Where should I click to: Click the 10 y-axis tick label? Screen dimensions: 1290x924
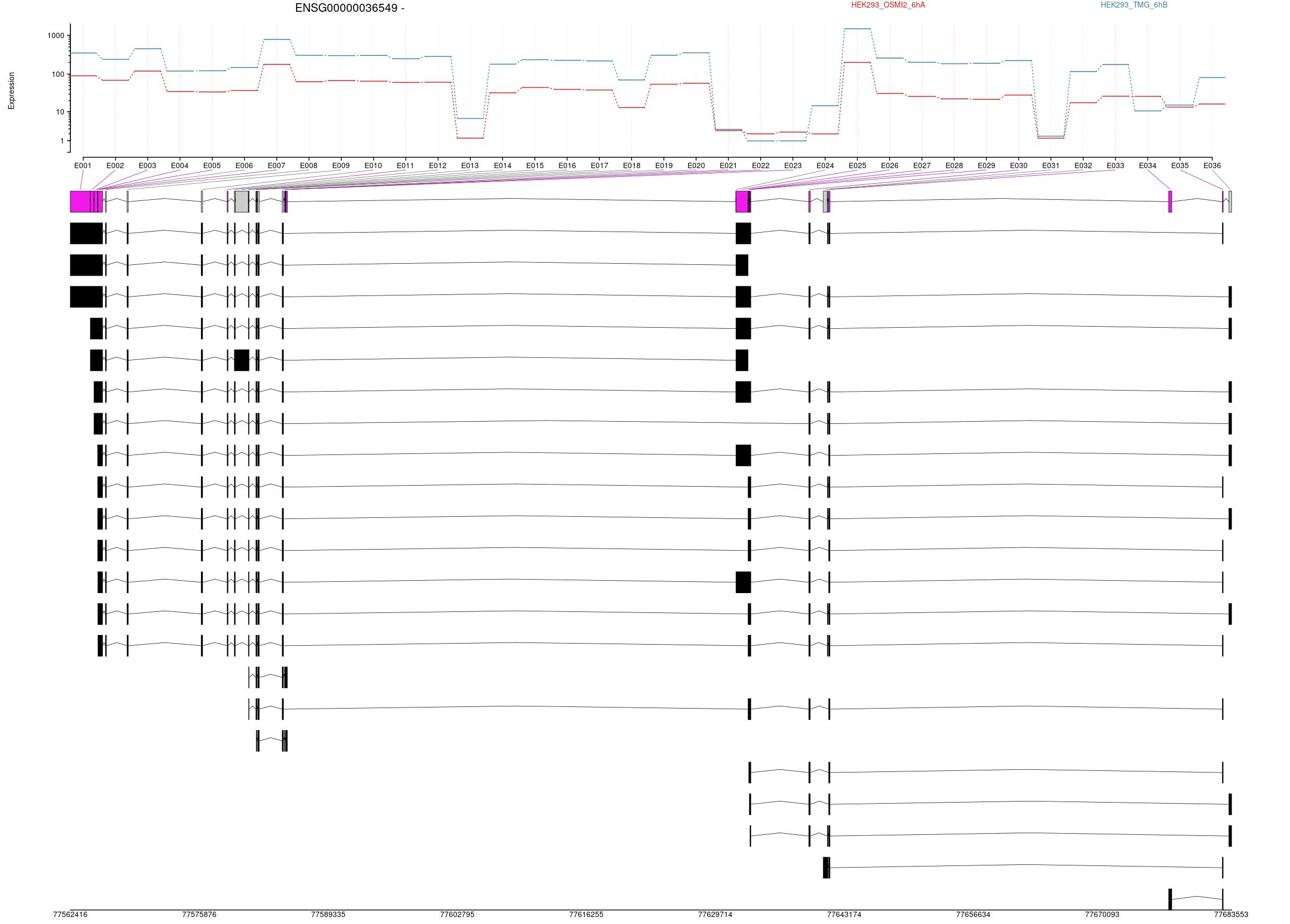coord(60,112)
